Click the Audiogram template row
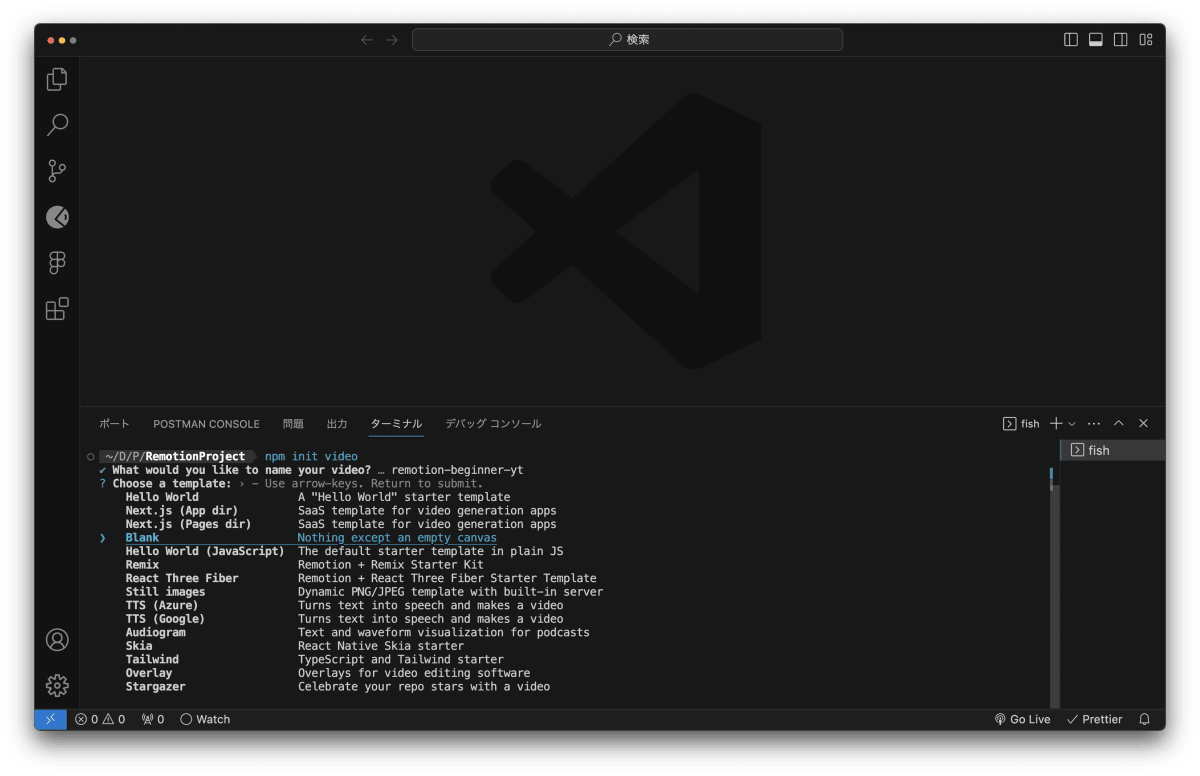 click(x=358, y=632)
